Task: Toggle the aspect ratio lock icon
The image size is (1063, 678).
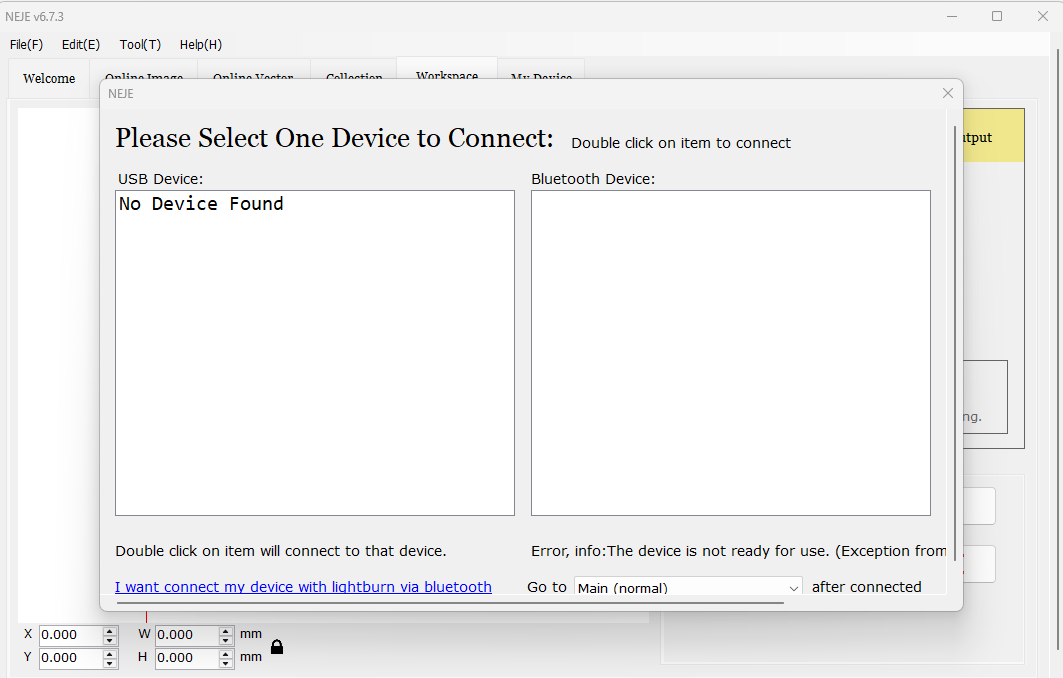Action: point(277,647)
